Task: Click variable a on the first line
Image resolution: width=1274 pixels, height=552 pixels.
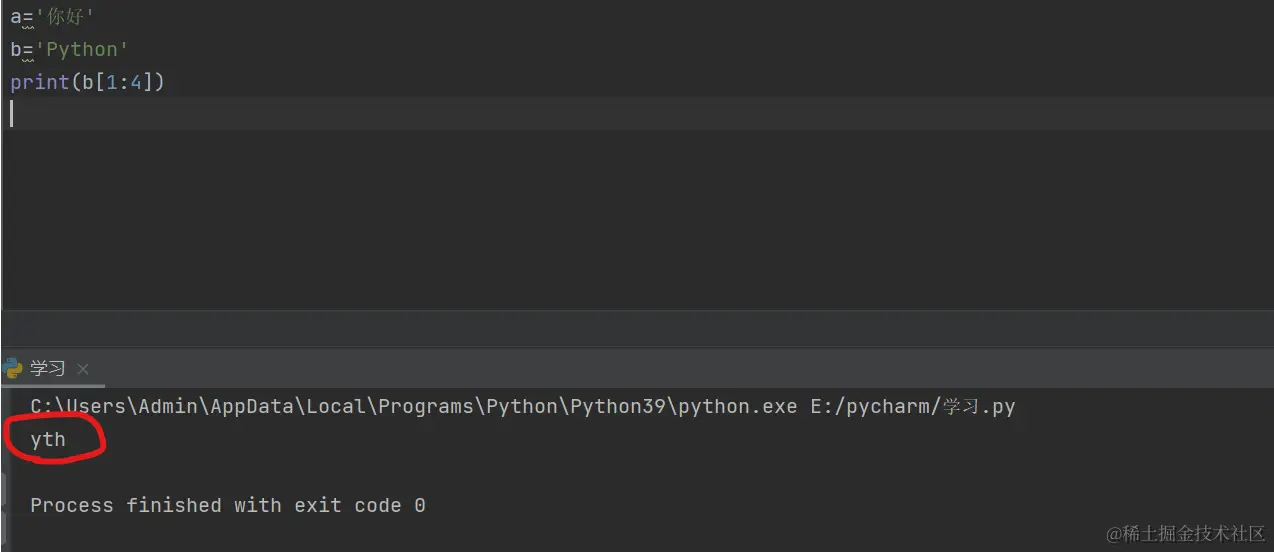Action: 16,17
